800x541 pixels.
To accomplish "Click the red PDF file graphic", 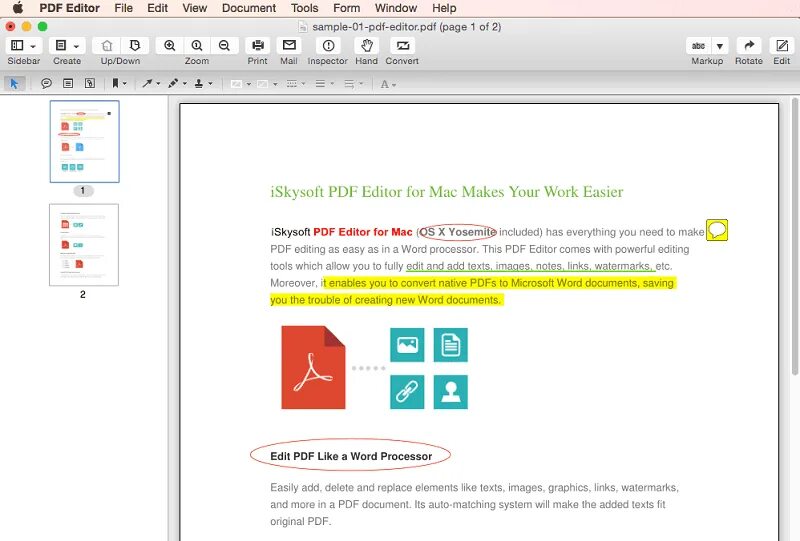I will (x=313, y=367).
